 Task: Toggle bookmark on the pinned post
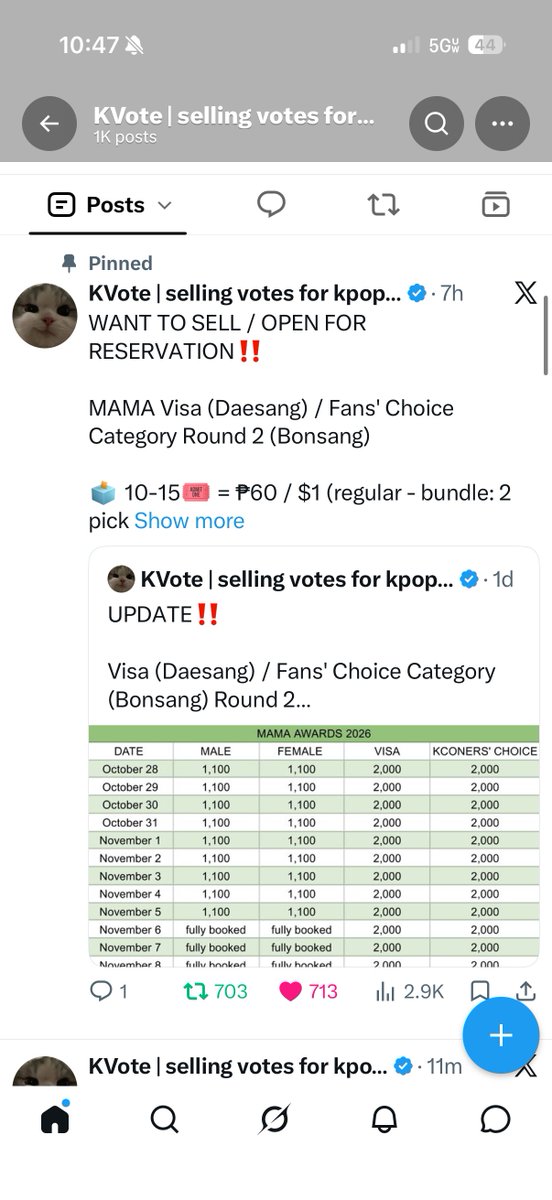tap(480, 991)
